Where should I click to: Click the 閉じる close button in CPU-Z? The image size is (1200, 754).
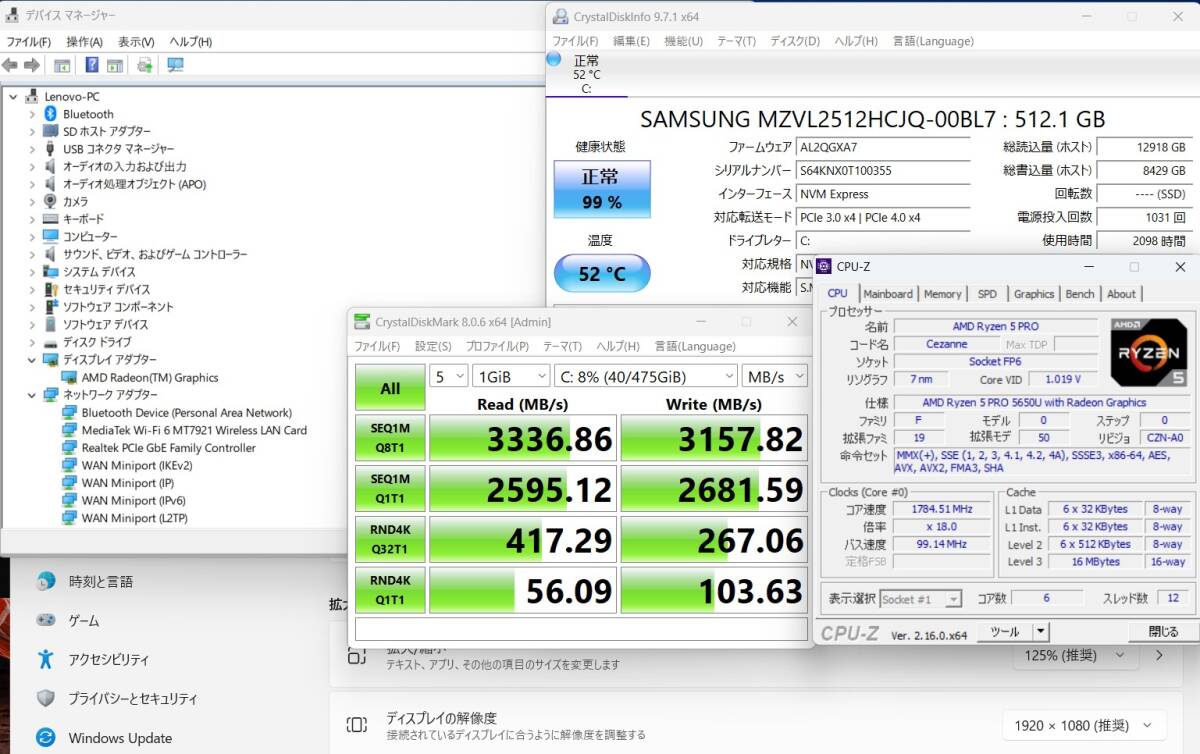click(1163, 632)
